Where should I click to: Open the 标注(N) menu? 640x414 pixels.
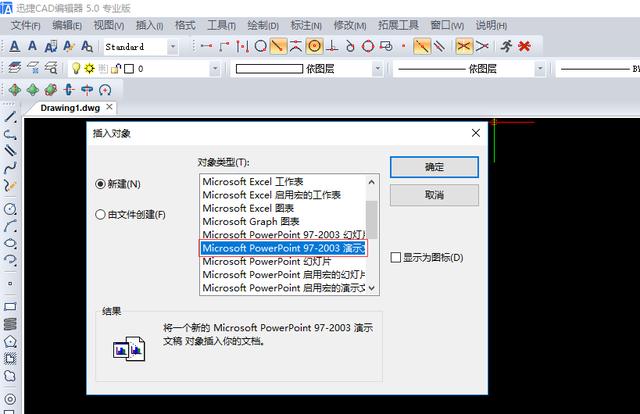[x=306, y=25]
